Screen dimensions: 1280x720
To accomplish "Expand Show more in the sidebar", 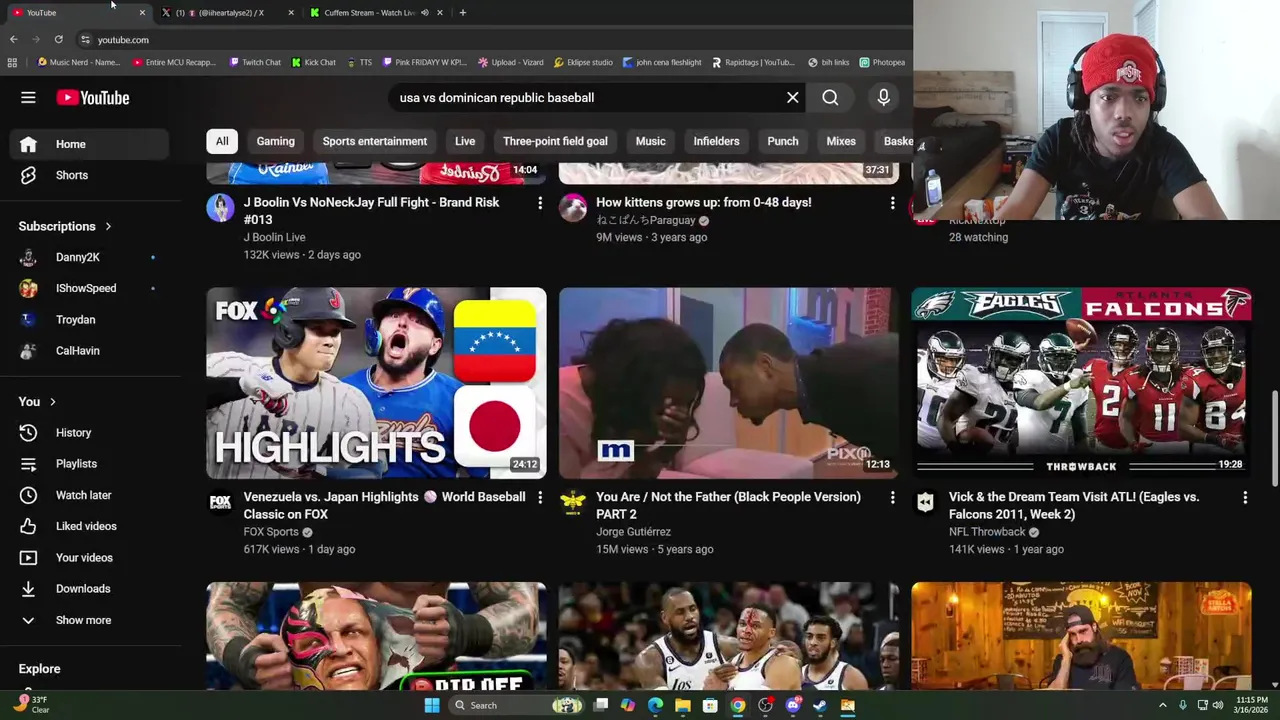I will 90,620.
